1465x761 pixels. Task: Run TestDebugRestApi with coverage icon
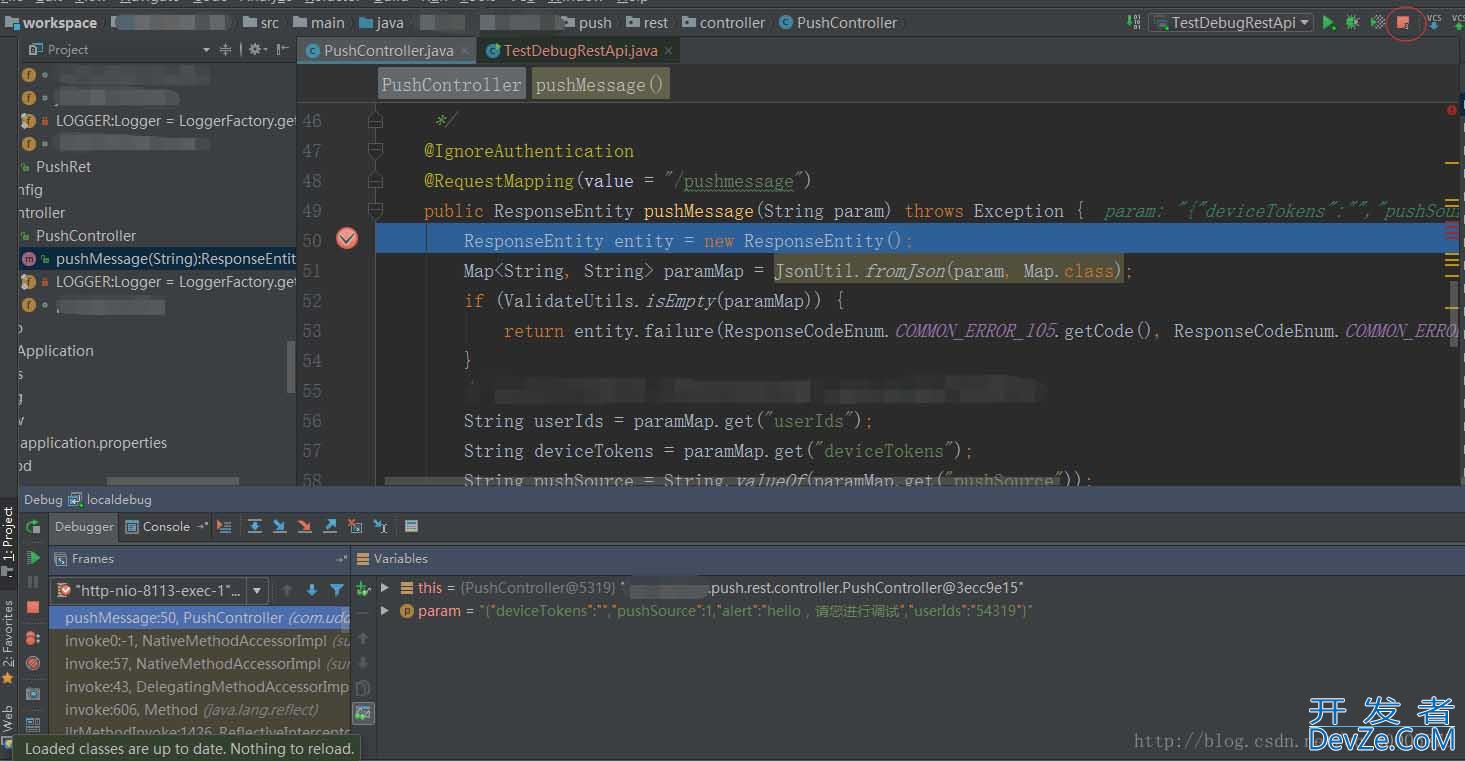pyautogui.click(x=1378, y=22)
